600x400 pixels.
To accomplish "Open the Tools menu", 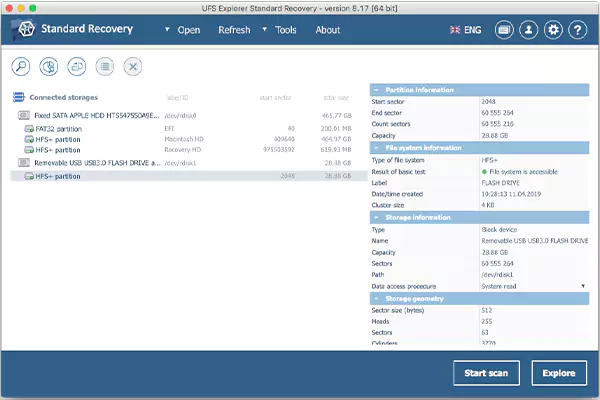I will point(285,30).
